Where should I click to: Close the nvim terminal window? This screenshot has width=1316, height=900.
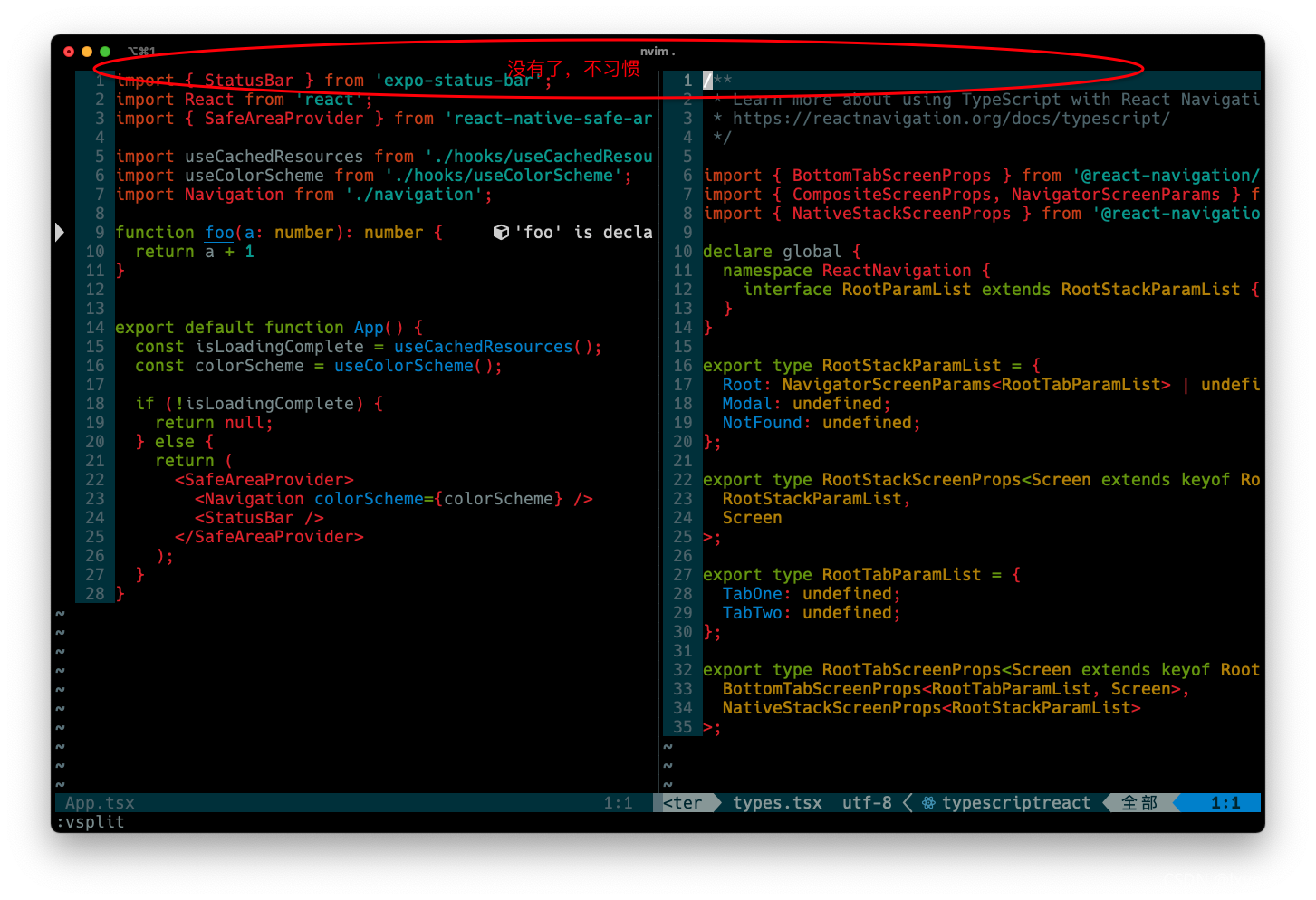click(69, 52)
